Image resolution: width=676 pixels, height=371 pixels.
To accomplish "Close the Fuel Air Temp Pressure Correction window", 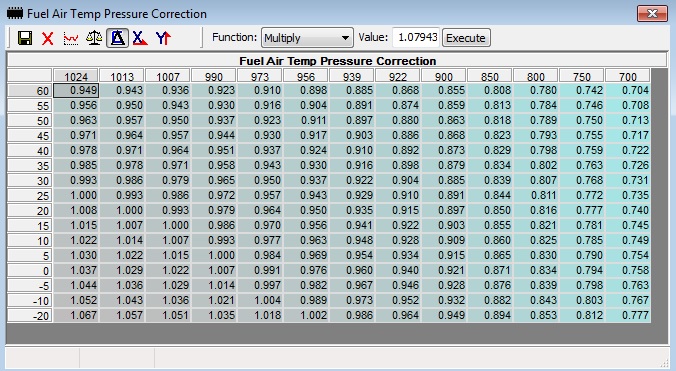I will pyautogui.click(x=652, y=14).
